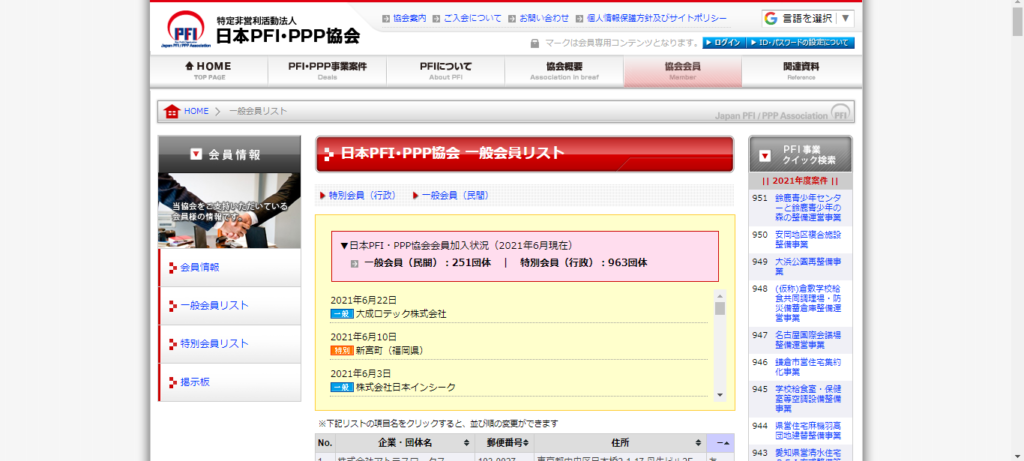Click the Japan PFI/PPP Association round emblem

pos(841,113)
